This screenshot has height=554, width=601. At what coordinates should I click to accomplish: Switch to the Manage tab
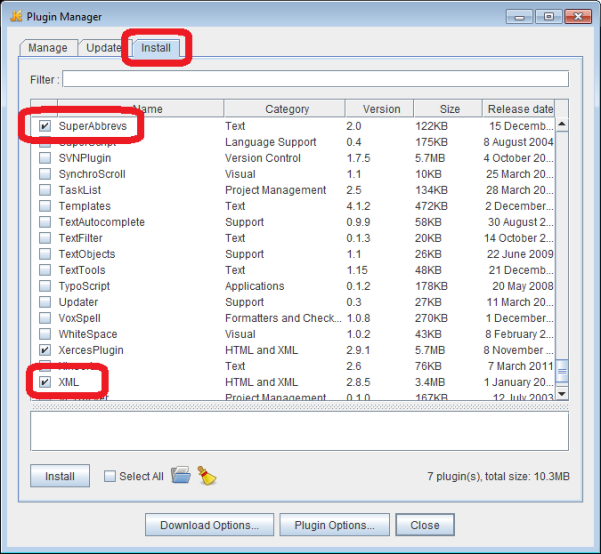[x=48, y=48]
